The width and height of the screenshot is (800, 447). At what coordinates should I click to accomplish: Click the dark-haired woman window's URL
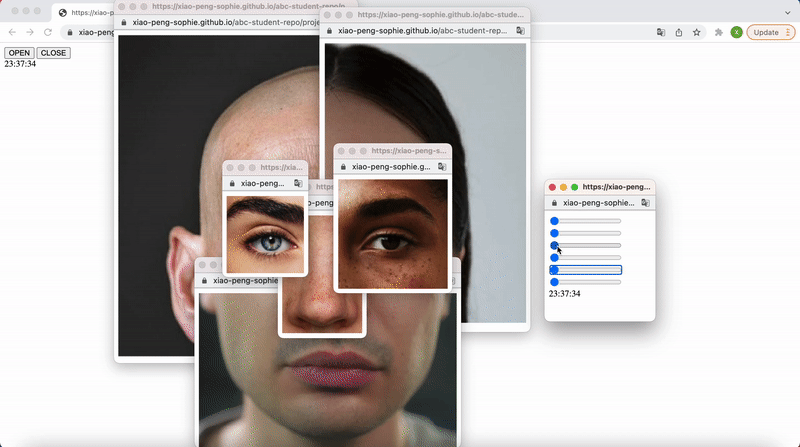tap(422, 31)
